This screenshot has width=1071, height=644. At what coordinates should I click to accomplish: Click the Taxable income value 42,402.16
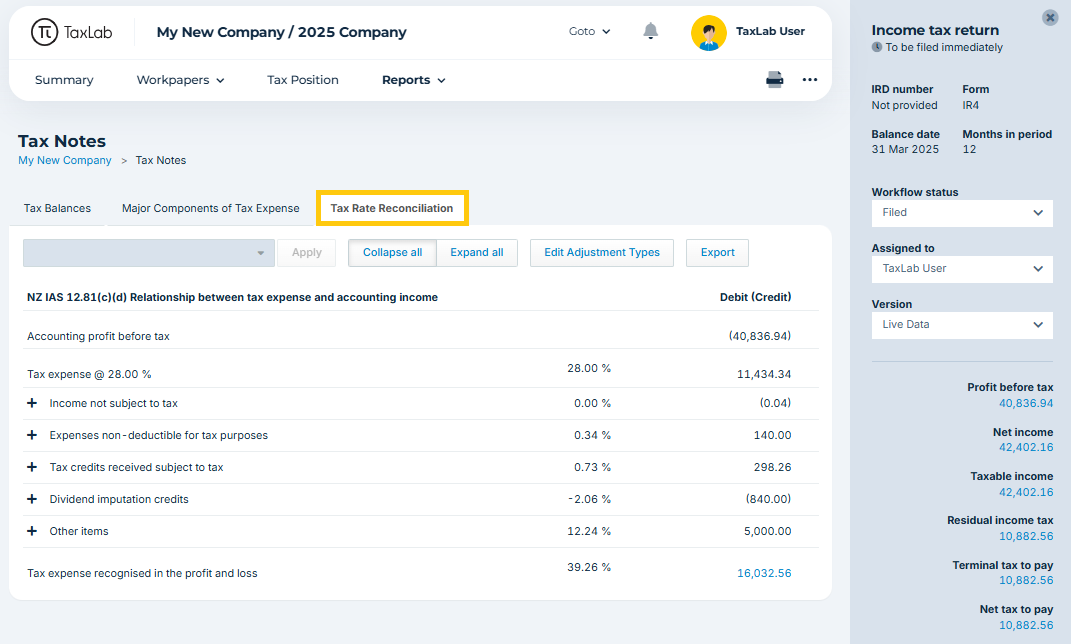click(1026, 492)
